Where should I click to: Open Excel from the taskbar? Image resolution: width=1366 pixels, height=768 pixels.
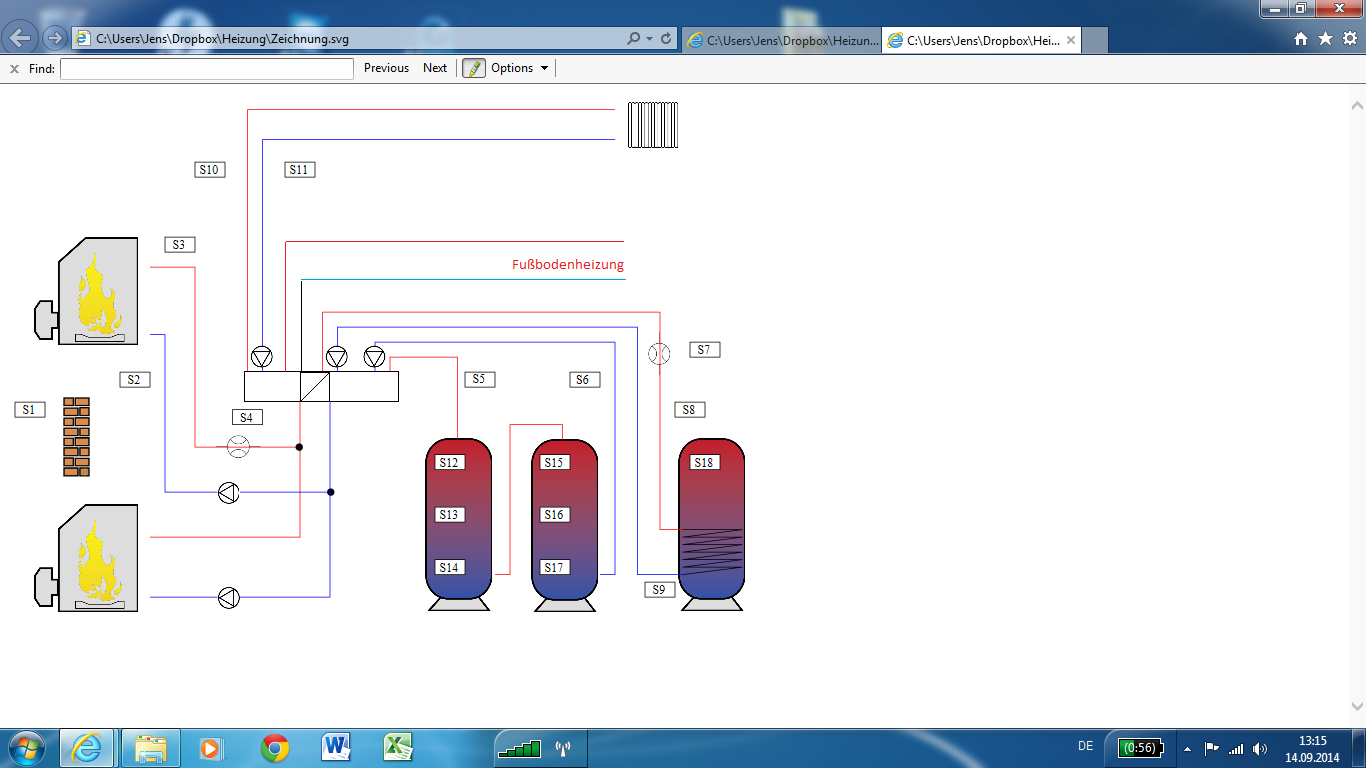(398, 747)
